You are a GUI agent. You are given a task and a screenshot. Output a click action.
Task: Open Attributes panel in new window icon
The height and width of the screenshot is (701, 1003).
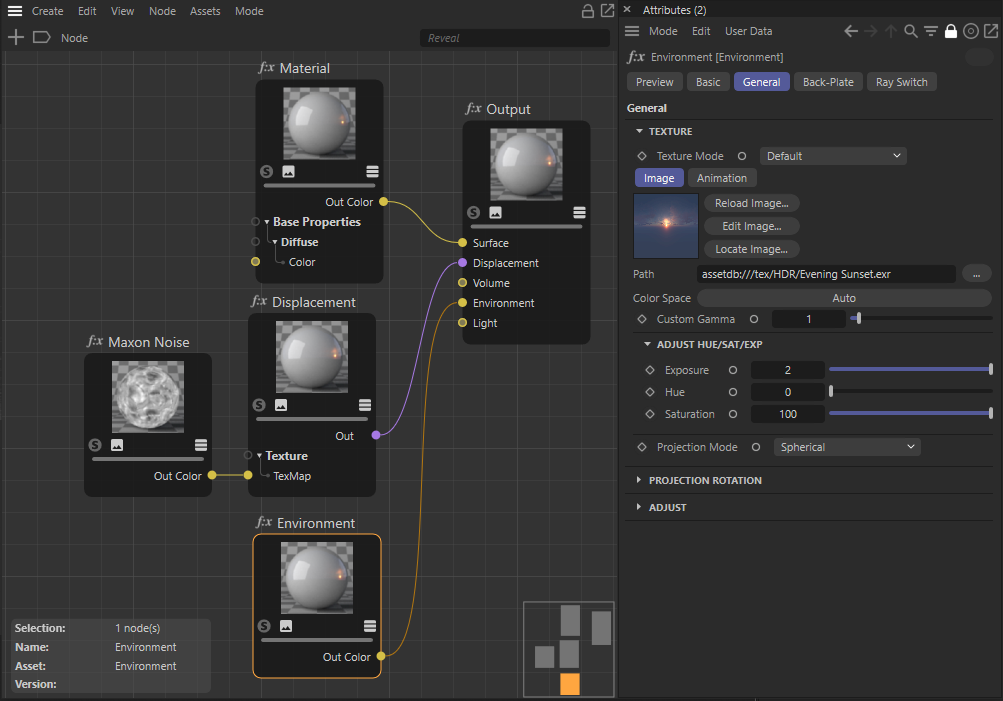click(990, 31)
